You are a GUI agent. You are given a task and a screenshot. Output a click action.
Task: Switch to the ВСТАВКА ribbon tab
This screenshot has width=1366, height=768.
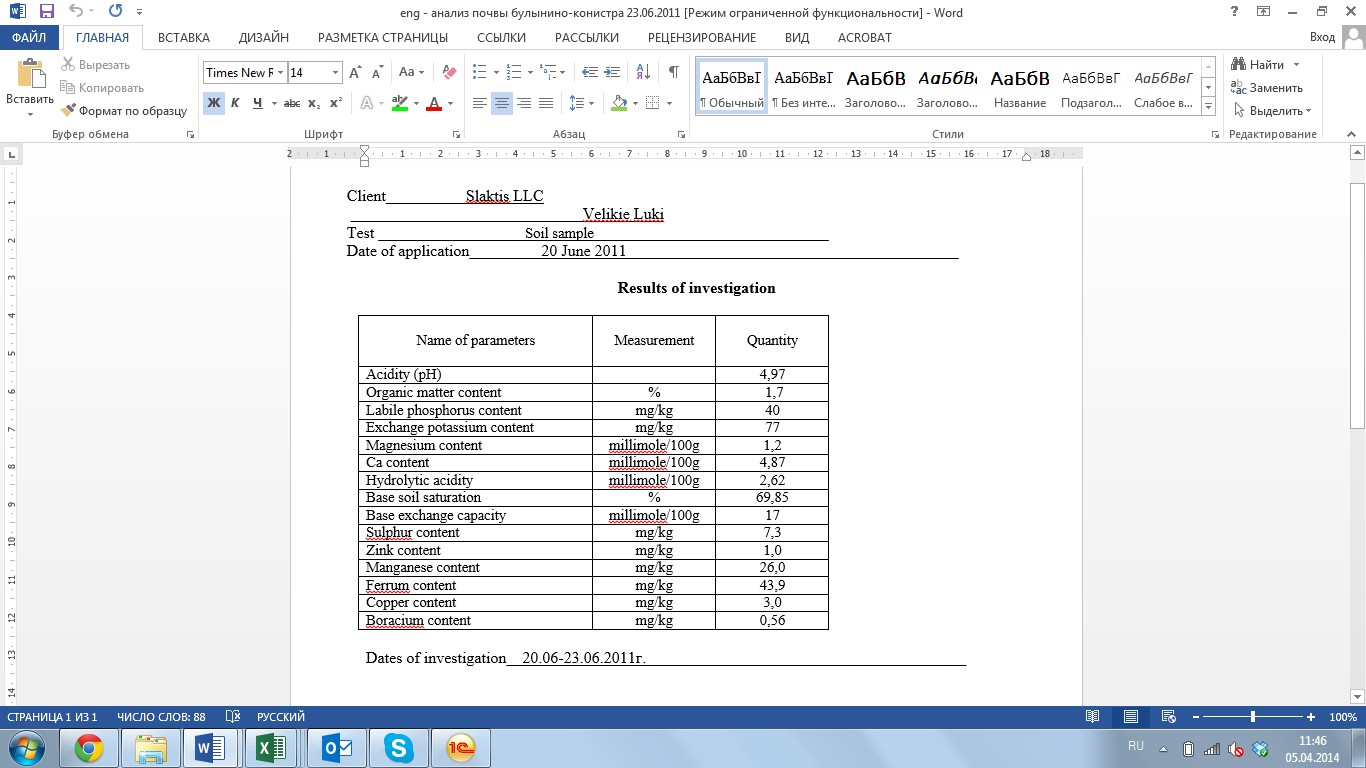pos(183,38)
